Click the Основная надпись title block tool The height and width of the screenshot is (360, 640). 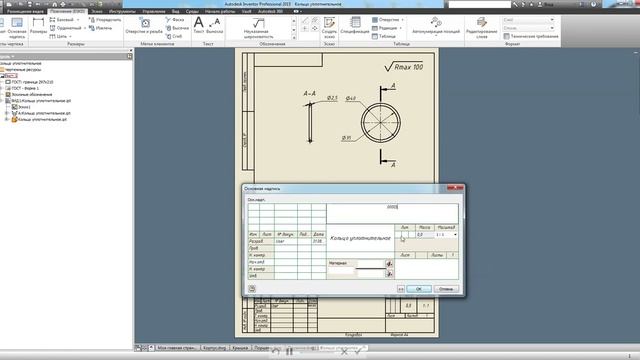[17, 27]
